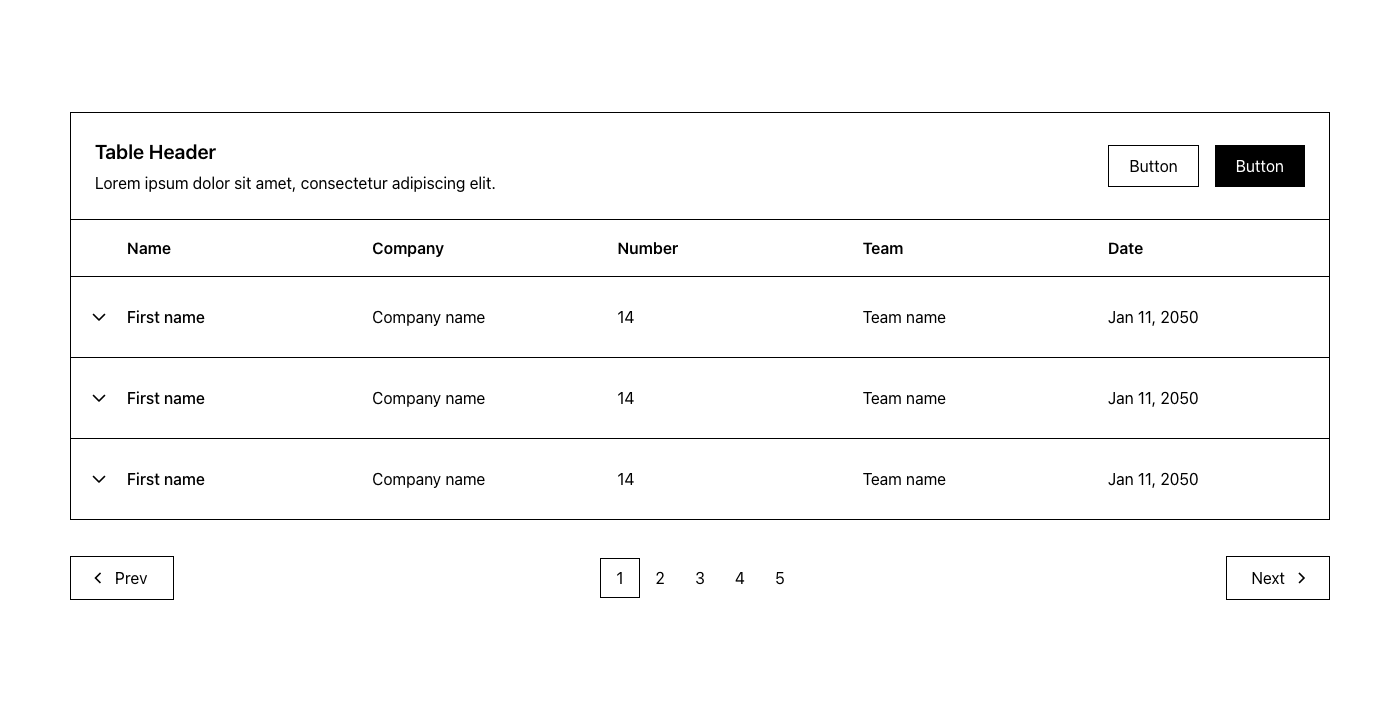This screenshot has height=712, width=1400.
Task: Expand the second table row chevron
Action: tap(99, 398)
